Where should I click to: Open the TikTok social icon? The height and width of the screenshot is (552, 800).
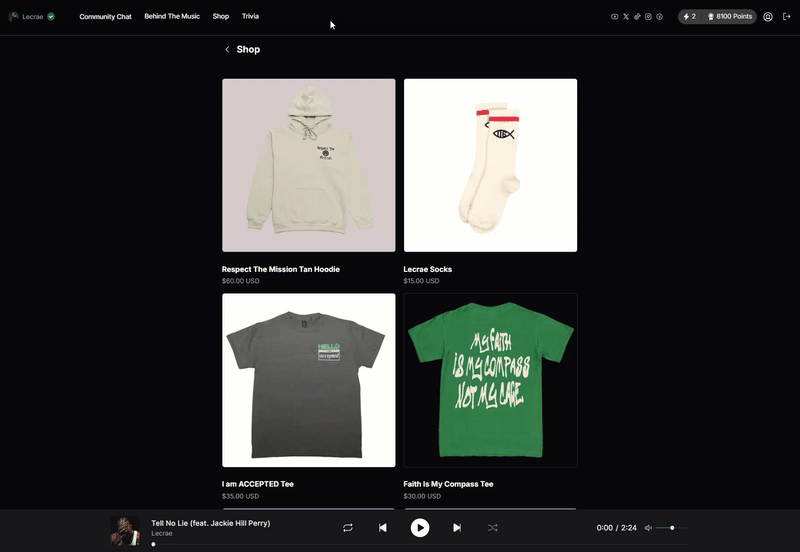click(x=637, y=16)
